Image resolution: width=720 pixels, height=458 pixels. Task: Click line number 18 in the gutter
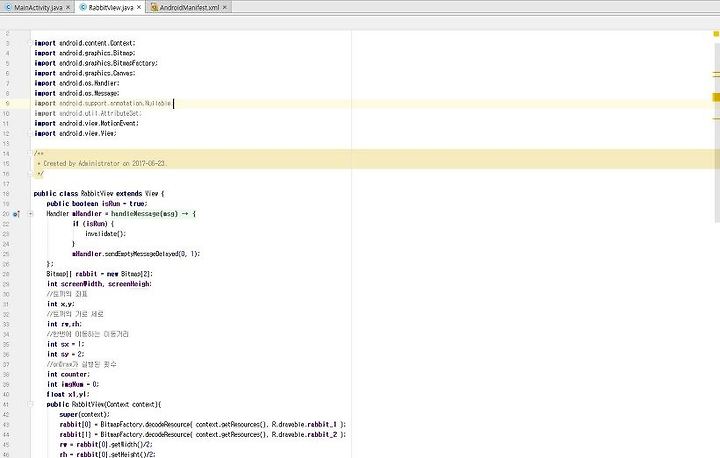tap(6, 194)
